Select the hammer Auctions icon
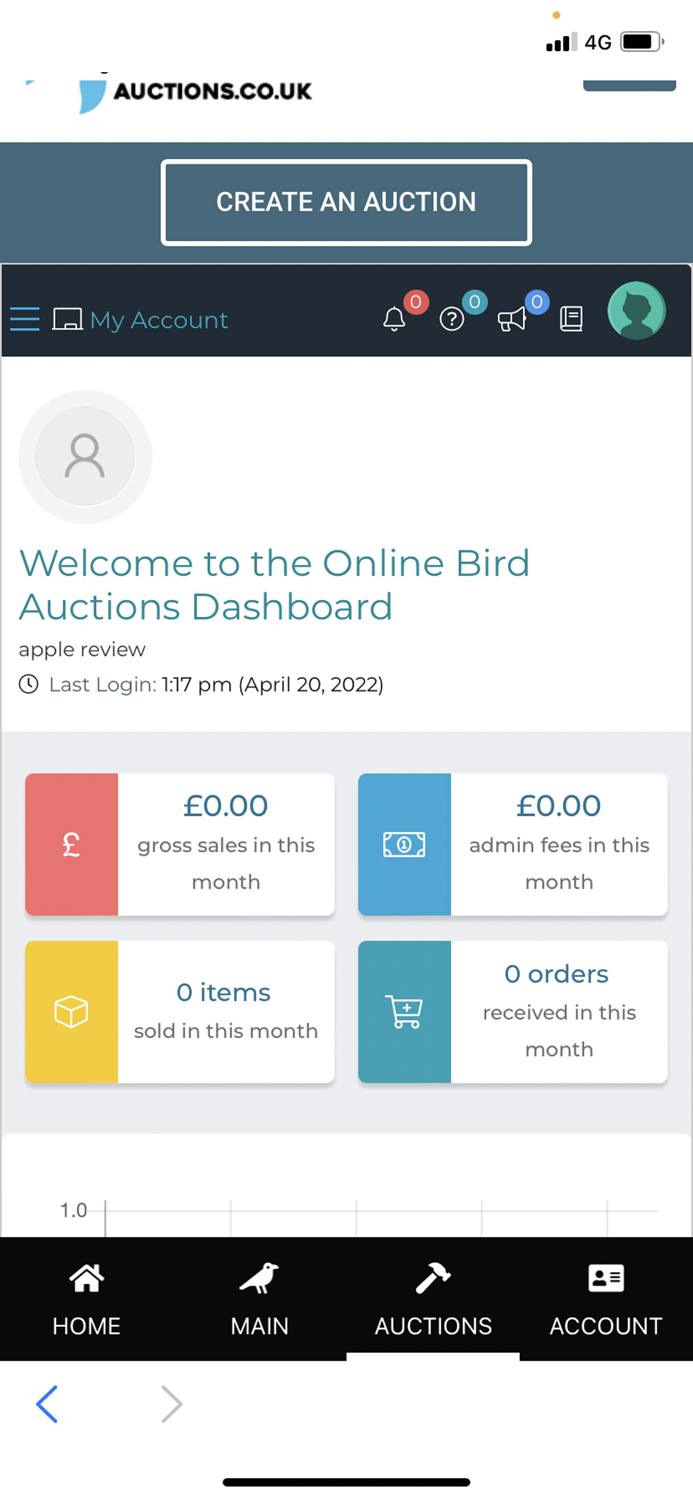The height and width of the screenshot is (1500, 693). click(x=432, y=1278)
